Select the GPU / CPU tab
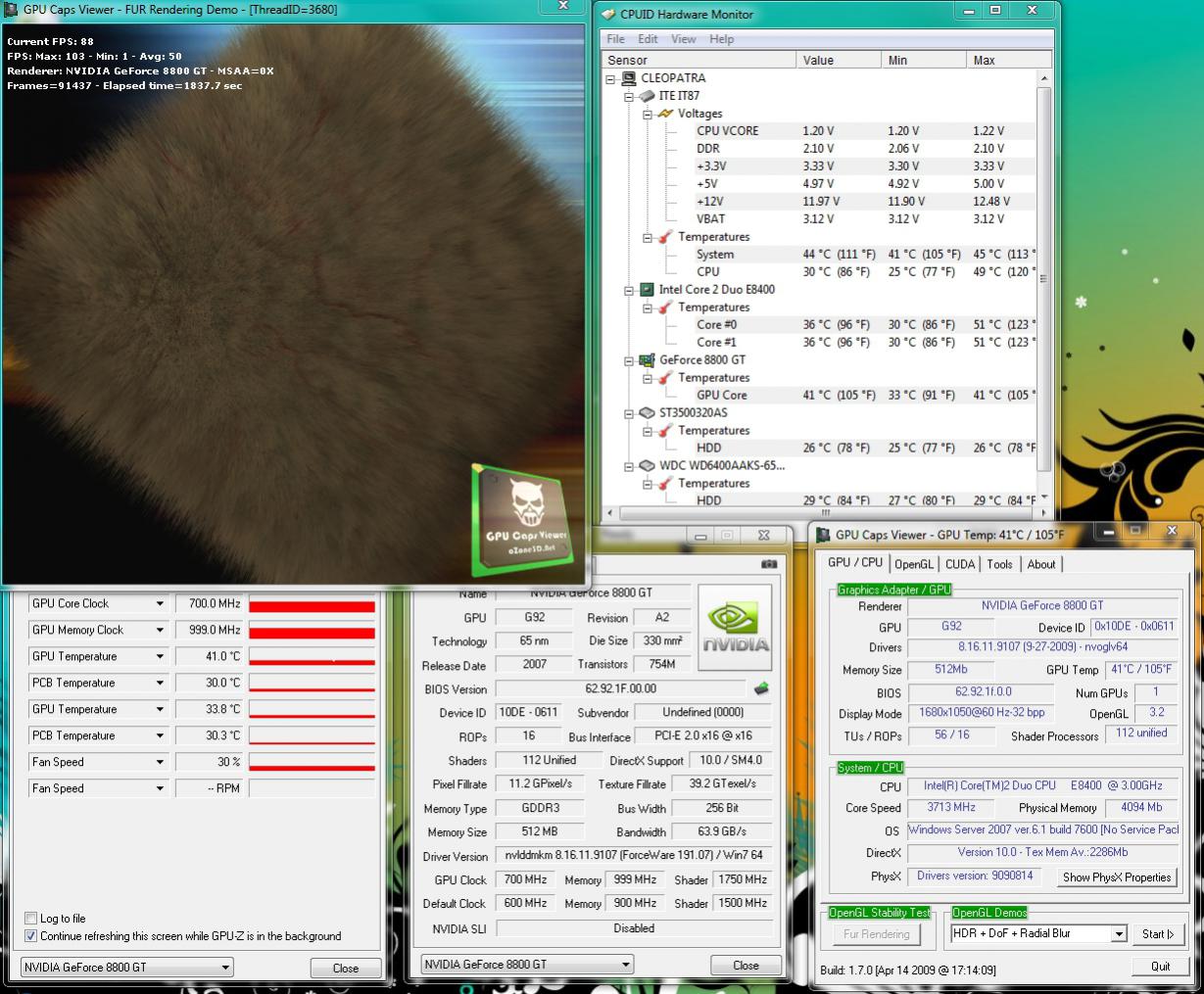1204x994 pixels. click(x=855, y=563)
